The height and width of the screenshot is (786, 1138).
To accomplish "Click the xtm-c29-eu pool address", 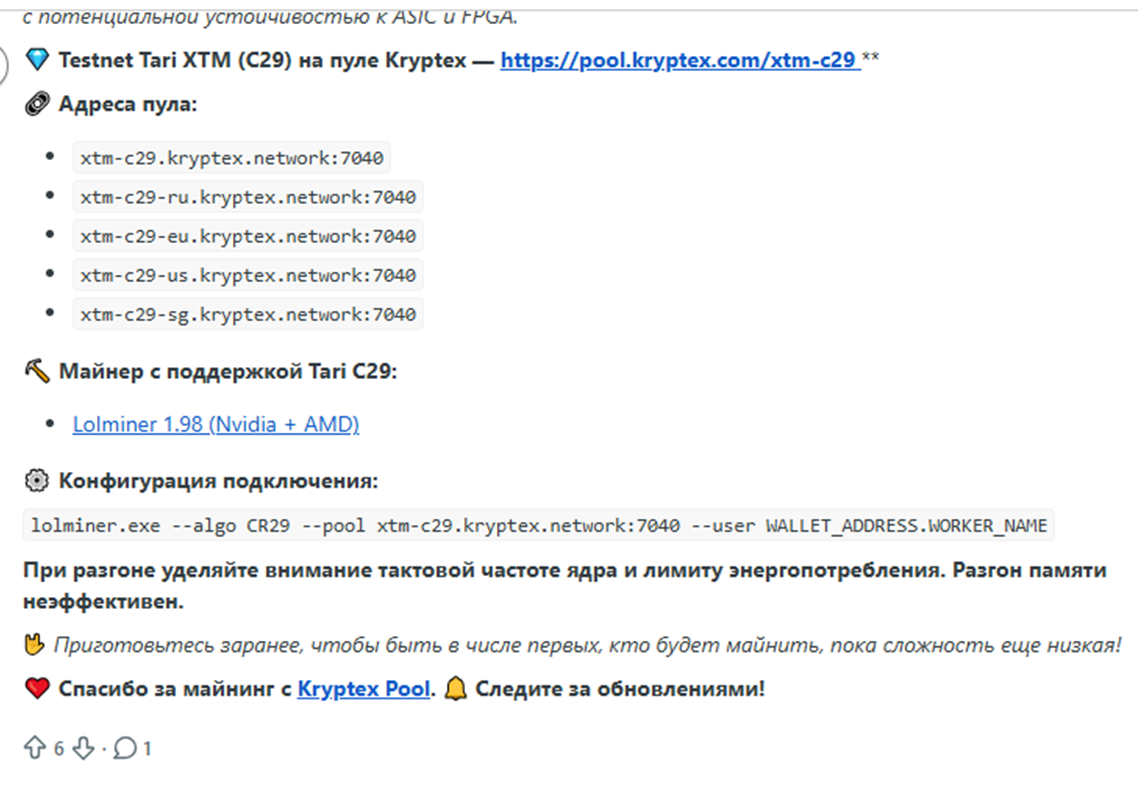I will click(248, 236).
